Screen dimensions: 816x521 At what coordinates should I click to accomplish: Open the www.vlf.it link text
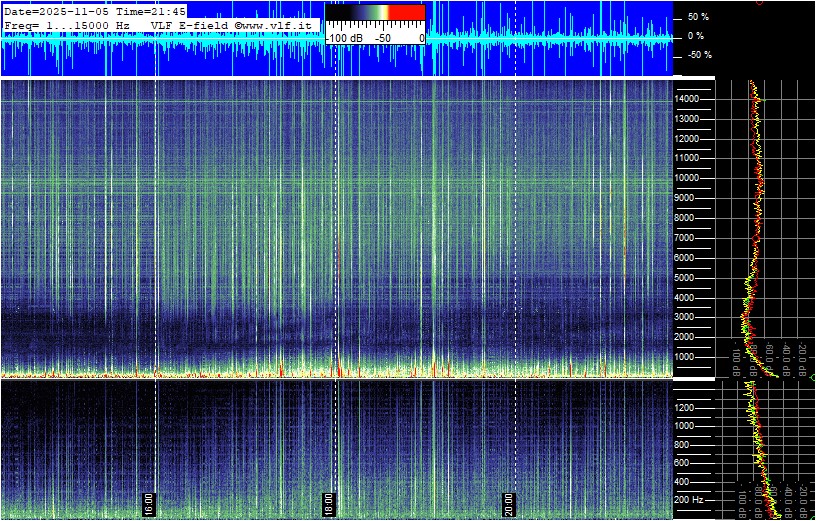coord(283,24)
